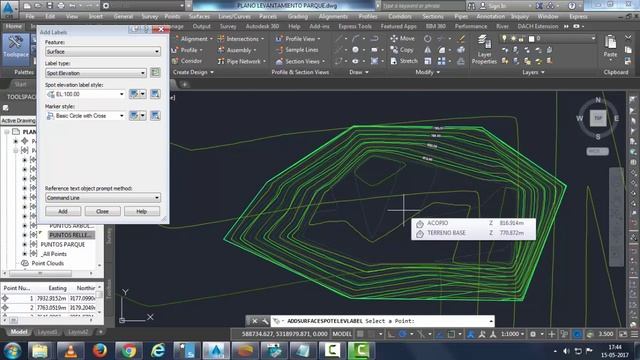The image size is (640, 360).
Task: Click pick-on-screen icon for marker style
Action: click(x=155, y=116)
